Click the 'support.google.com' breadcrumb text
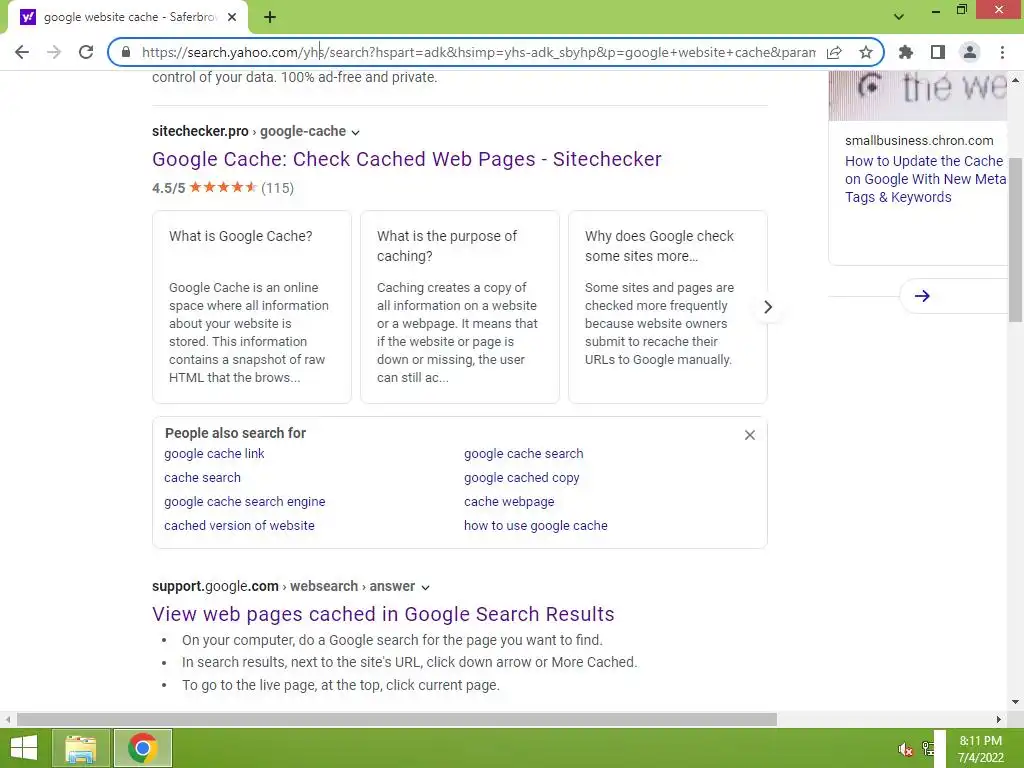This screenshot has width=1024, height=768. click(x=215, y=586)
